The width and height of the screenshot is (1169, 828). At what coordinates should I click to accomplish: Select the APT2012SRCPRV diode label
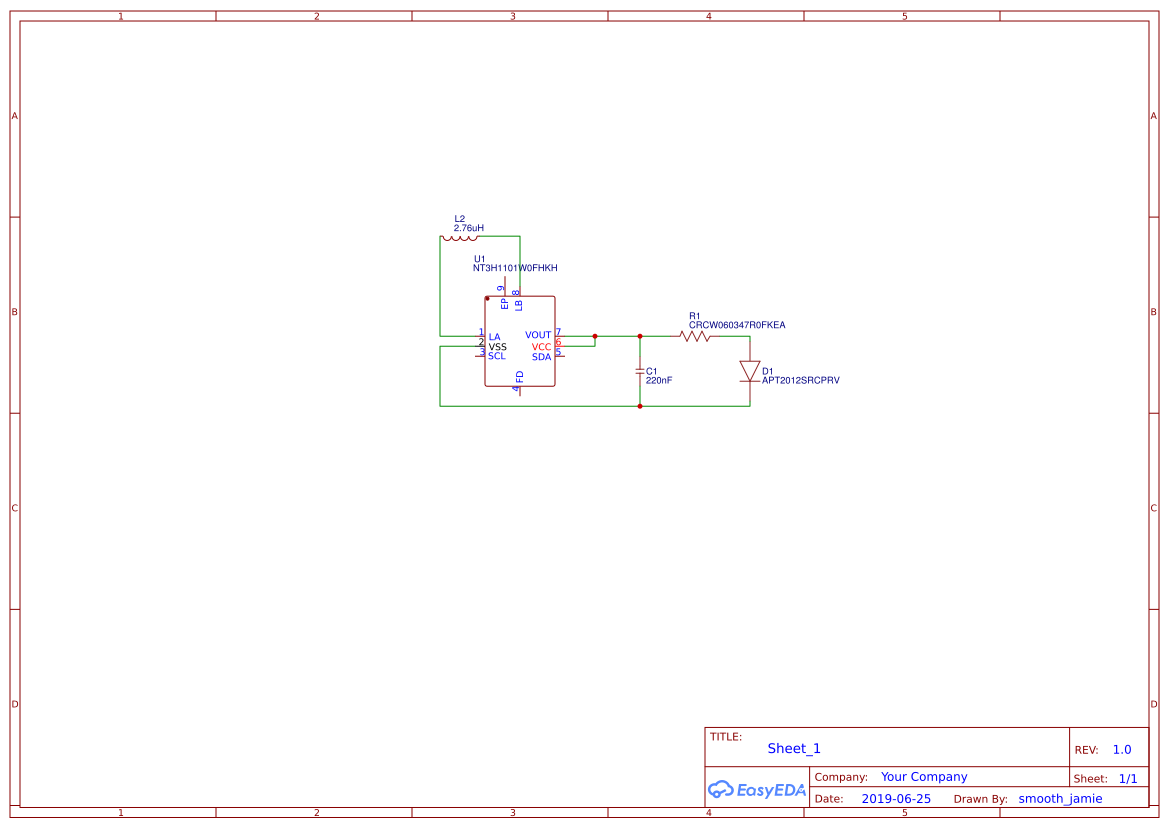800,380
